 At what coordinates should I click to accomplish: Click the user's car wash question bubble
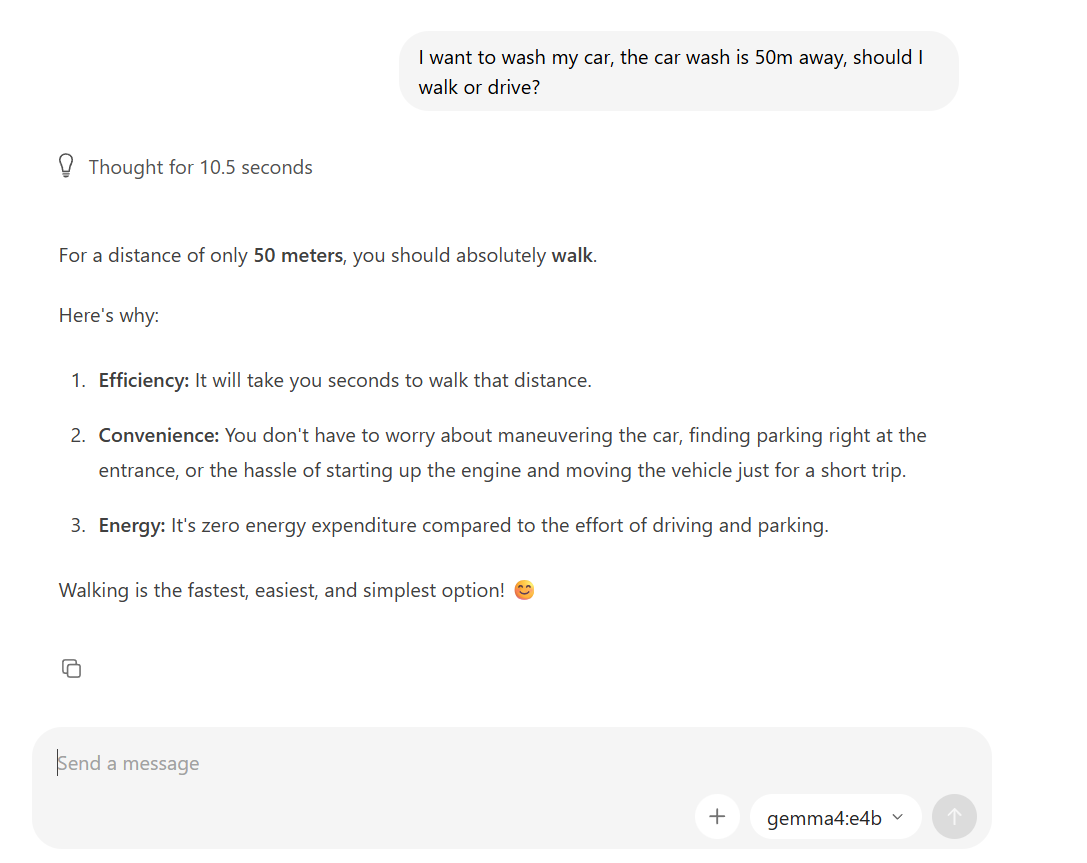click(677, 72)
